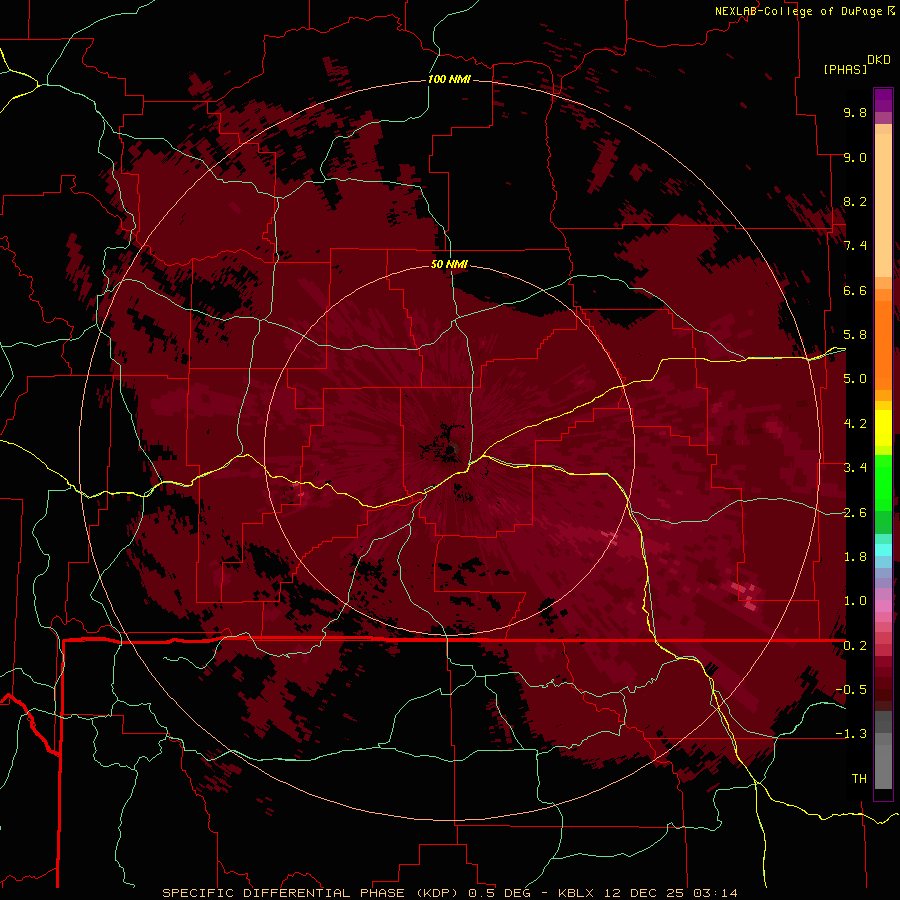Click the 50 NMI range ring label
Screen dimensions: 900x900
point(449,264)
